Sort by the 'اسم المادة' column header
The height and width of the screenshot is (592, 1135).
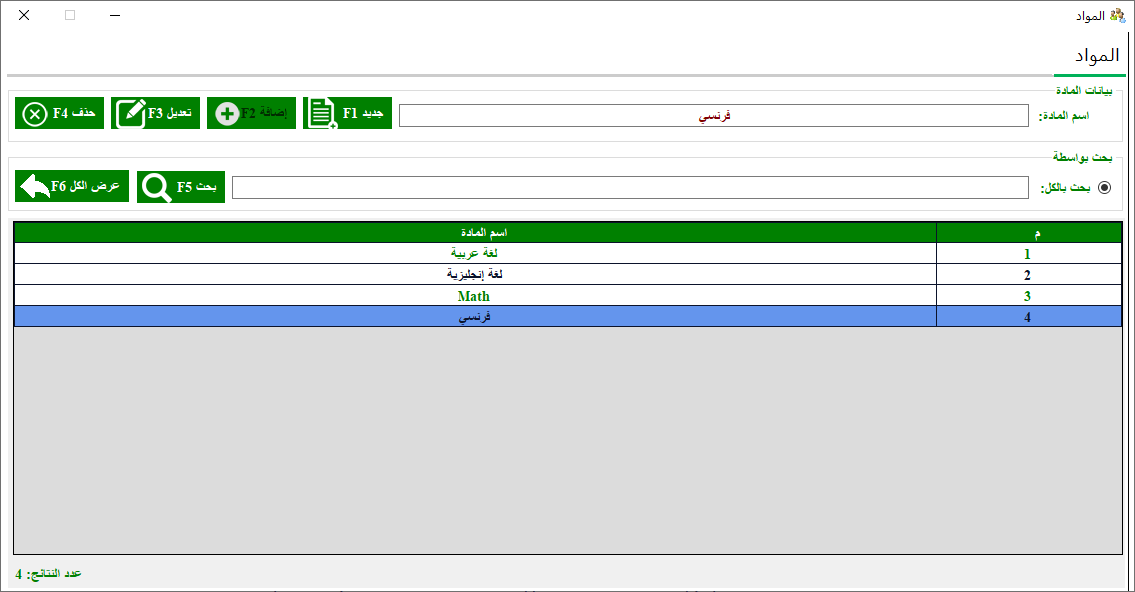(x=475, y=233)
